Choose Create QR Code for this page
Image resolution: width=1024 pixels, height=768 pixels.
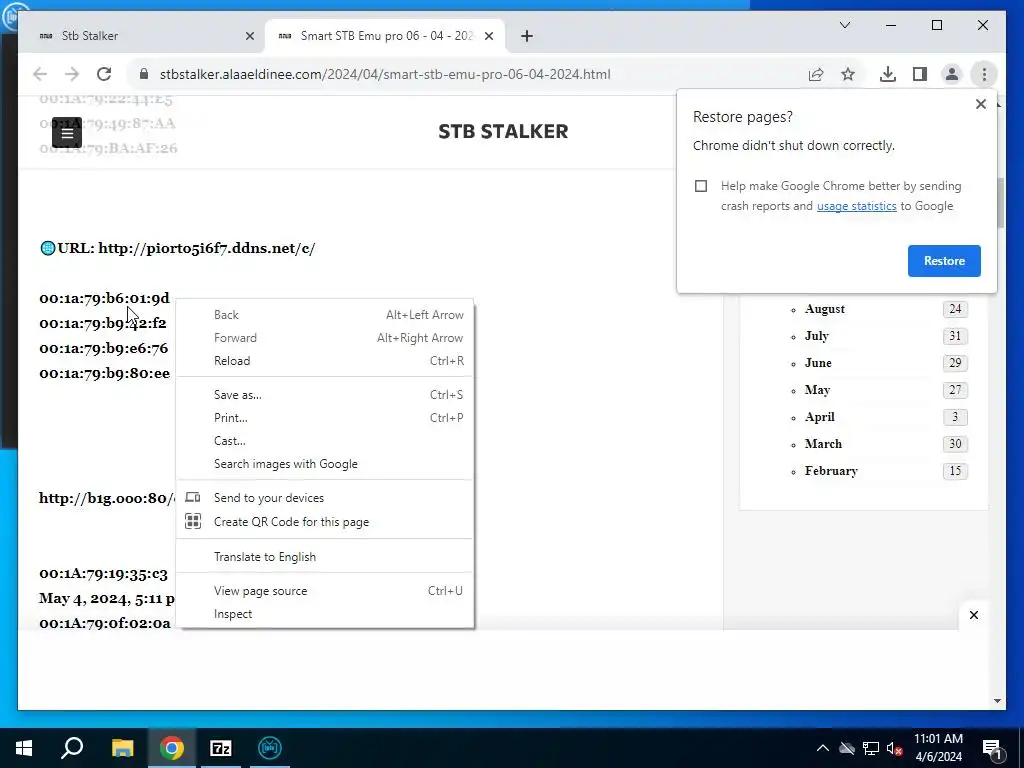(325, 522)
